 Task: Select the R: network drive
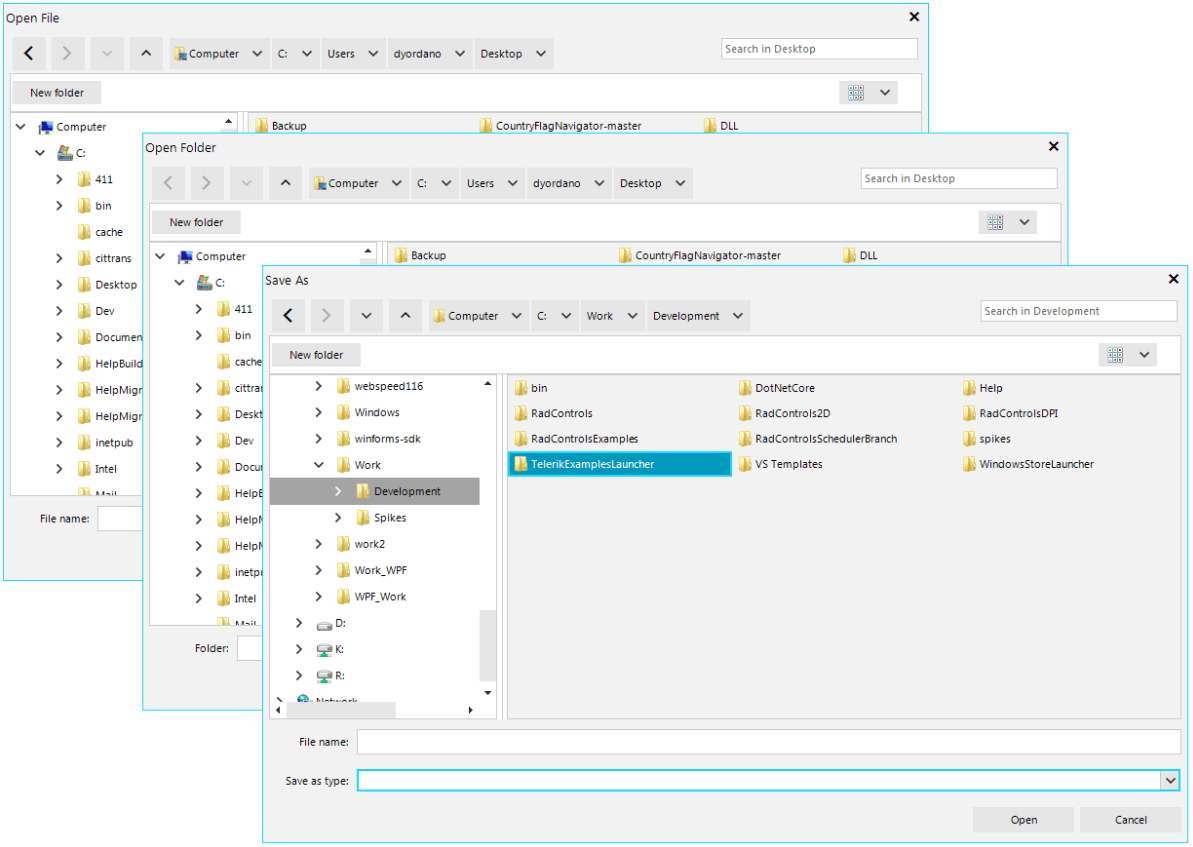[x=339, y=676]
